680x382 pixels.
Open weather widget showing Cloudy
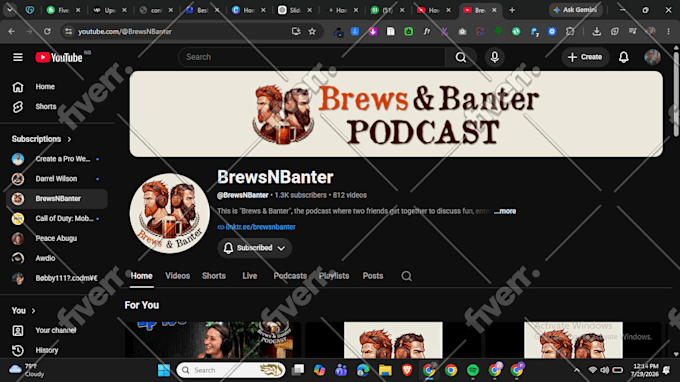click(28, 370)
